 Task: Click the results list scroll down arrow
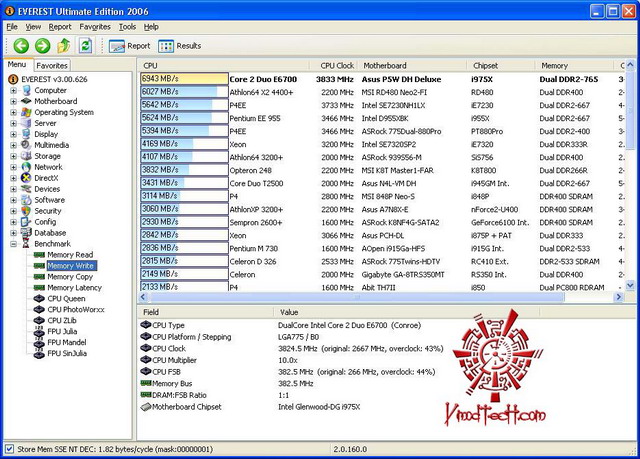tap(630, 286)
